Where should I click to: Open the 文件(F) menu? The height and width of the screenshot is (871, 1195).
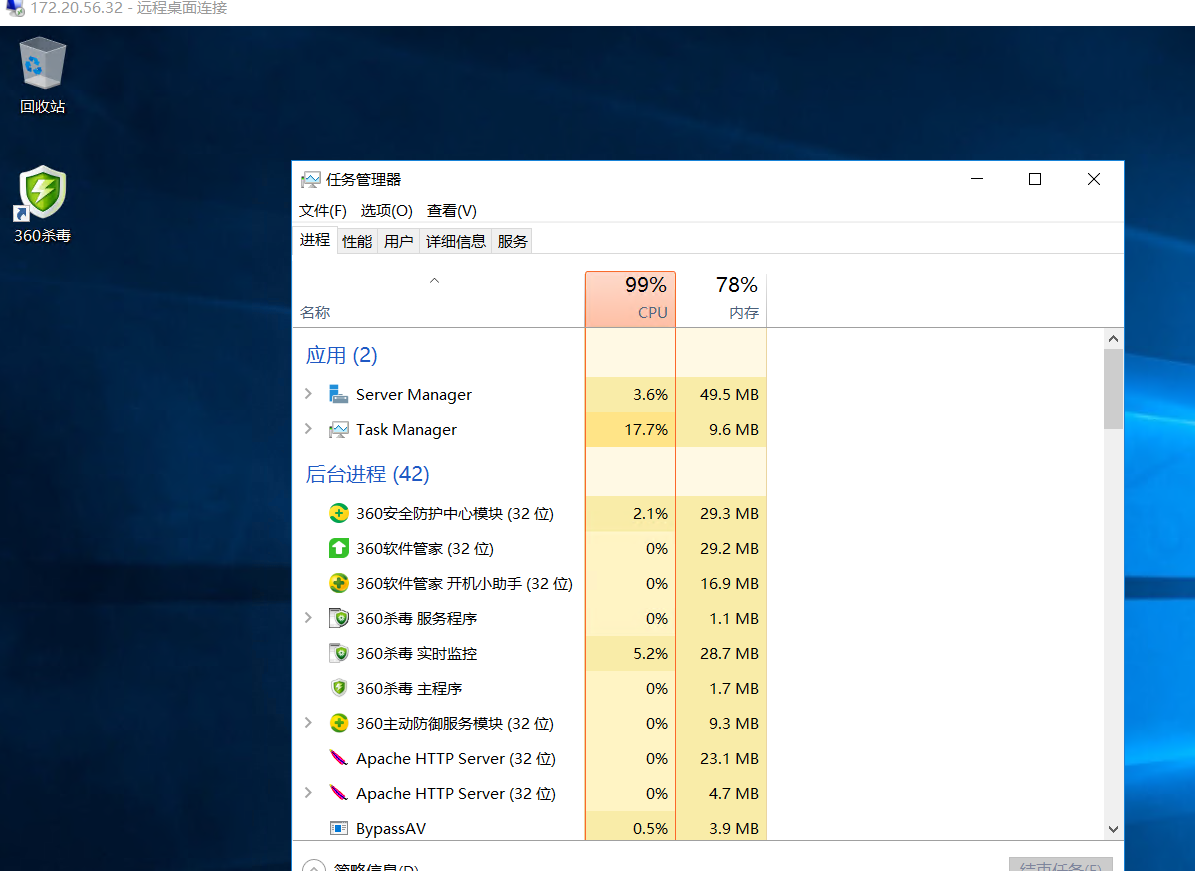click(x=322, y=210)
